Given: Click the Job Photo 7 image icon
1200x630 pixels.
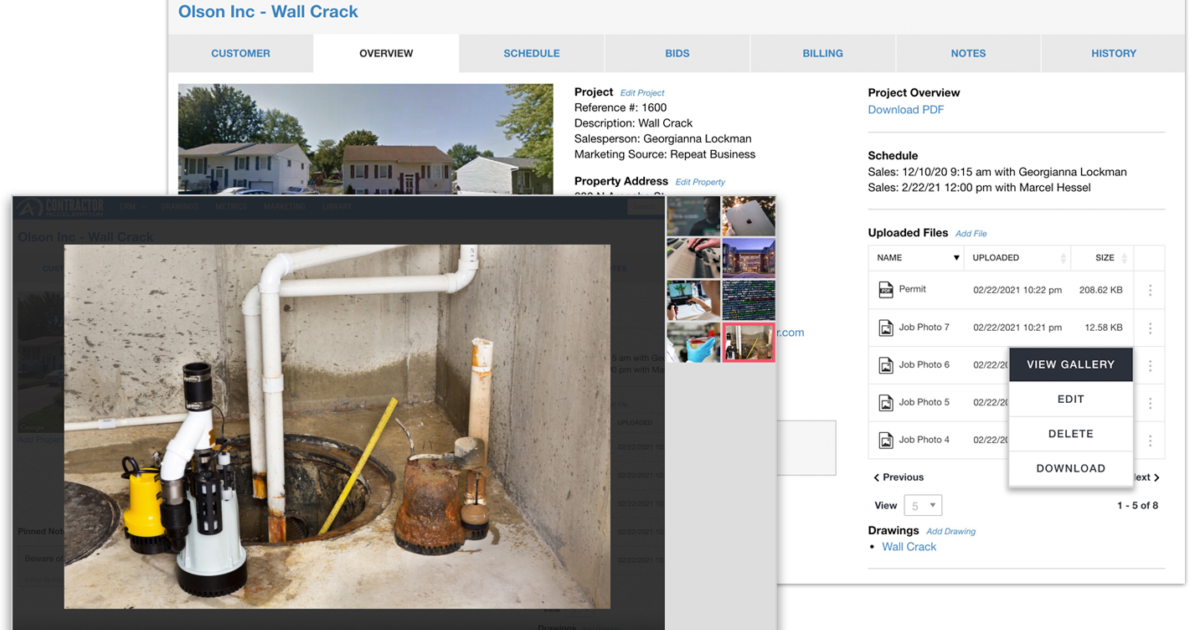Looking at the screenshot, I should (885, 327).
